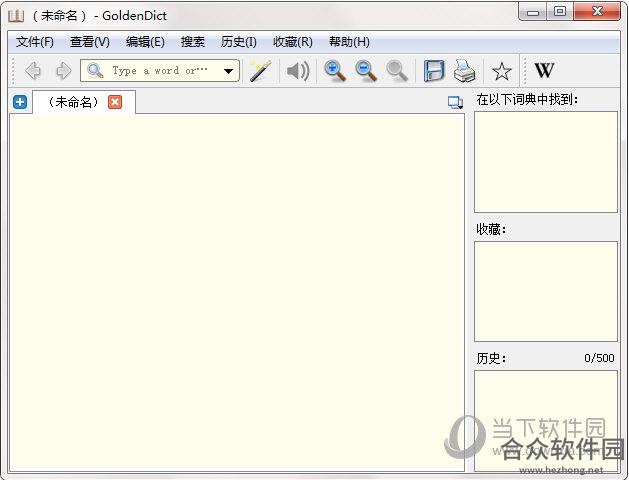This screenshot has height=480, width=629.
Task: Click the 历史 history list pane
Action: [x=546, y=421]
